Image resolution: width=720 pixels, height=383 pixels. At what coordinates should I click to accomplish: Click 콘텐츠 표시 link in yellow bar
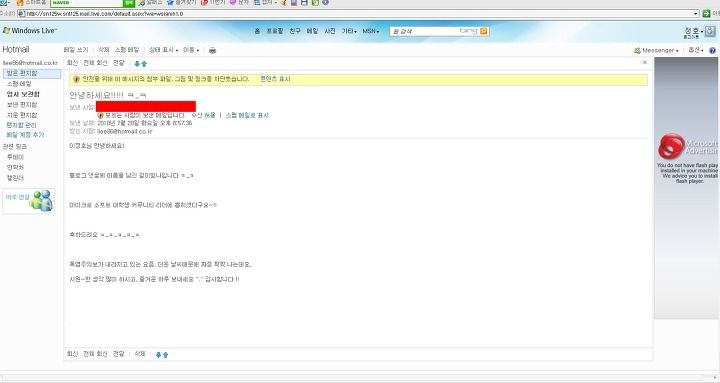[x=275, y=79]
